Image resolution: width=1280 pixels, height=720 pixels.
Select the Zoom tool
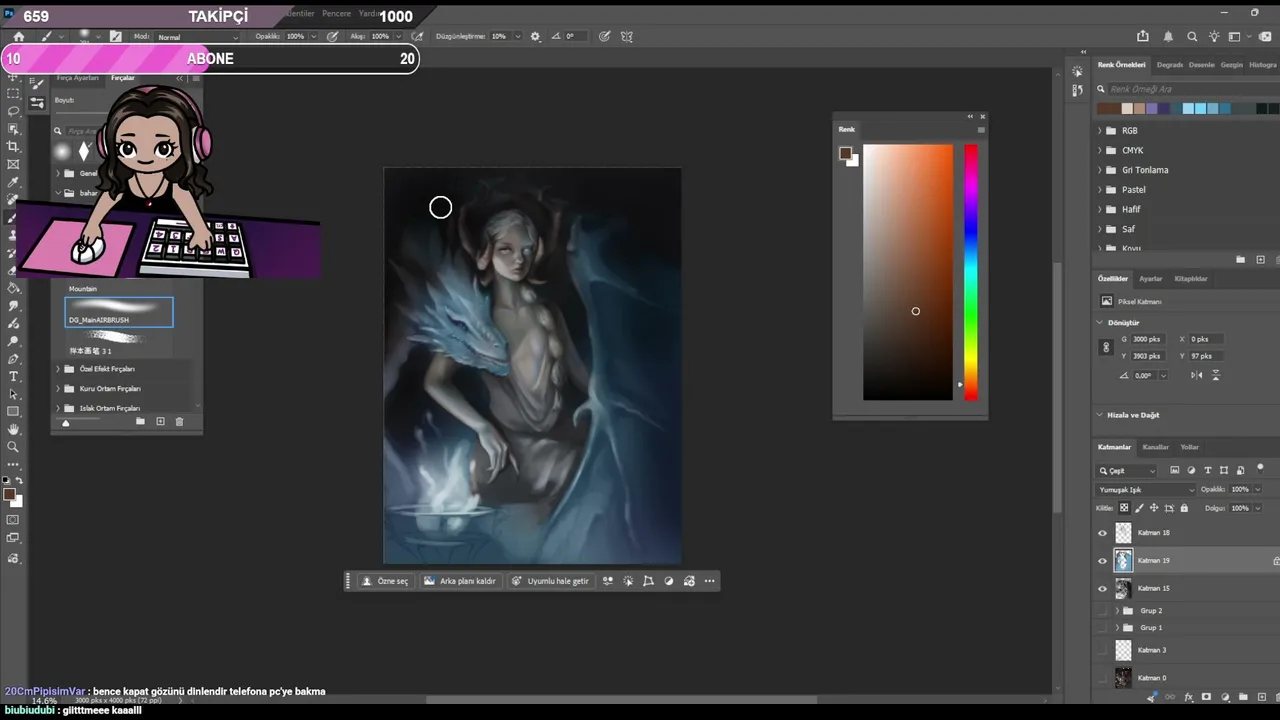pos(13,447)
